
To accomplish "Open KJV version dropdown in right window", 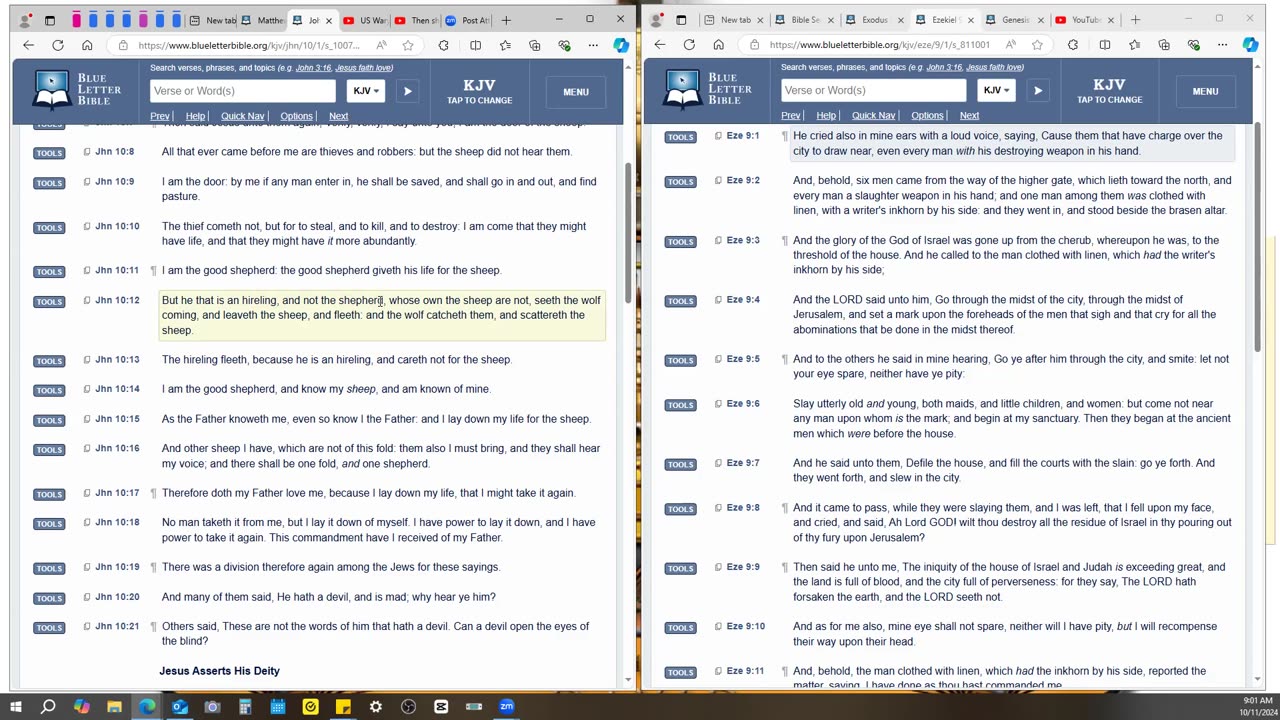I will 997,91.
